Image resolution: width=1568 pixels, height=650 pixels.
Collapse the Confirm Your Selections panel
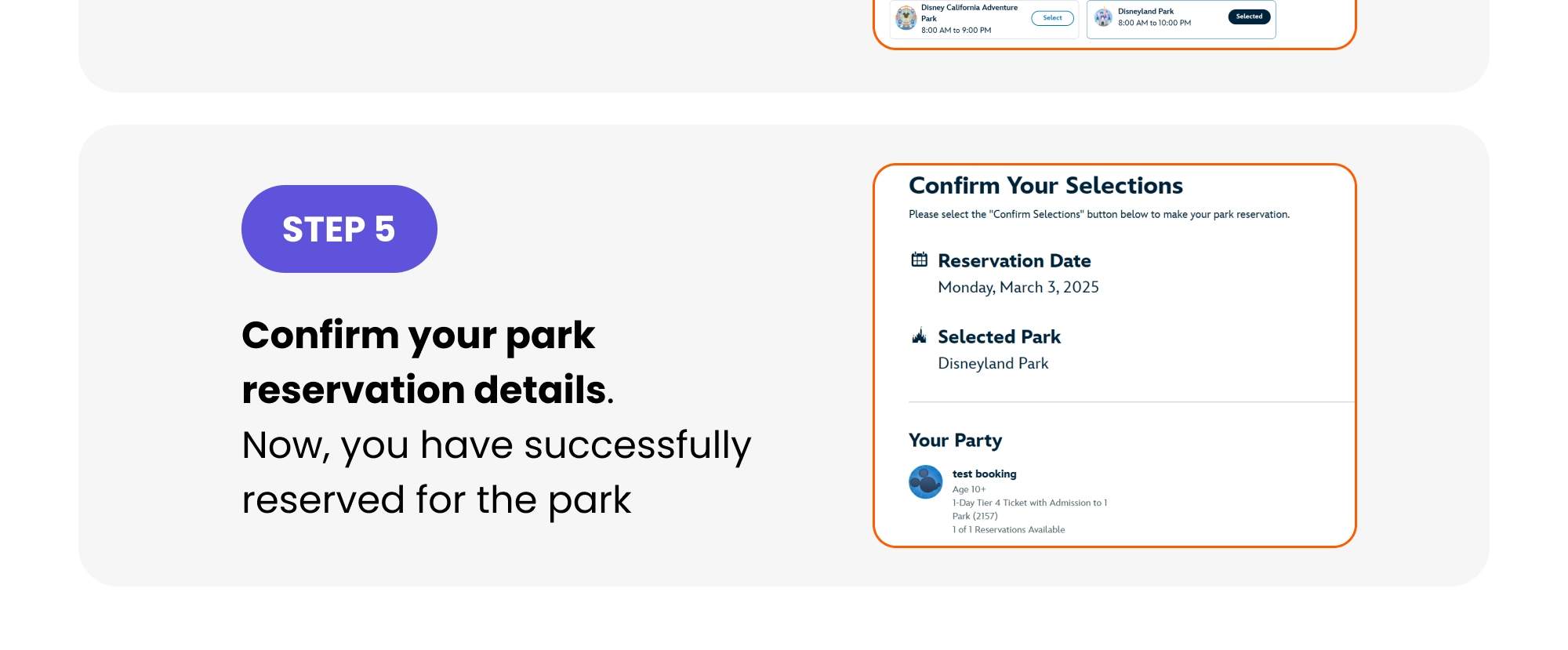pyautogui.click(x=1046, y=186)
